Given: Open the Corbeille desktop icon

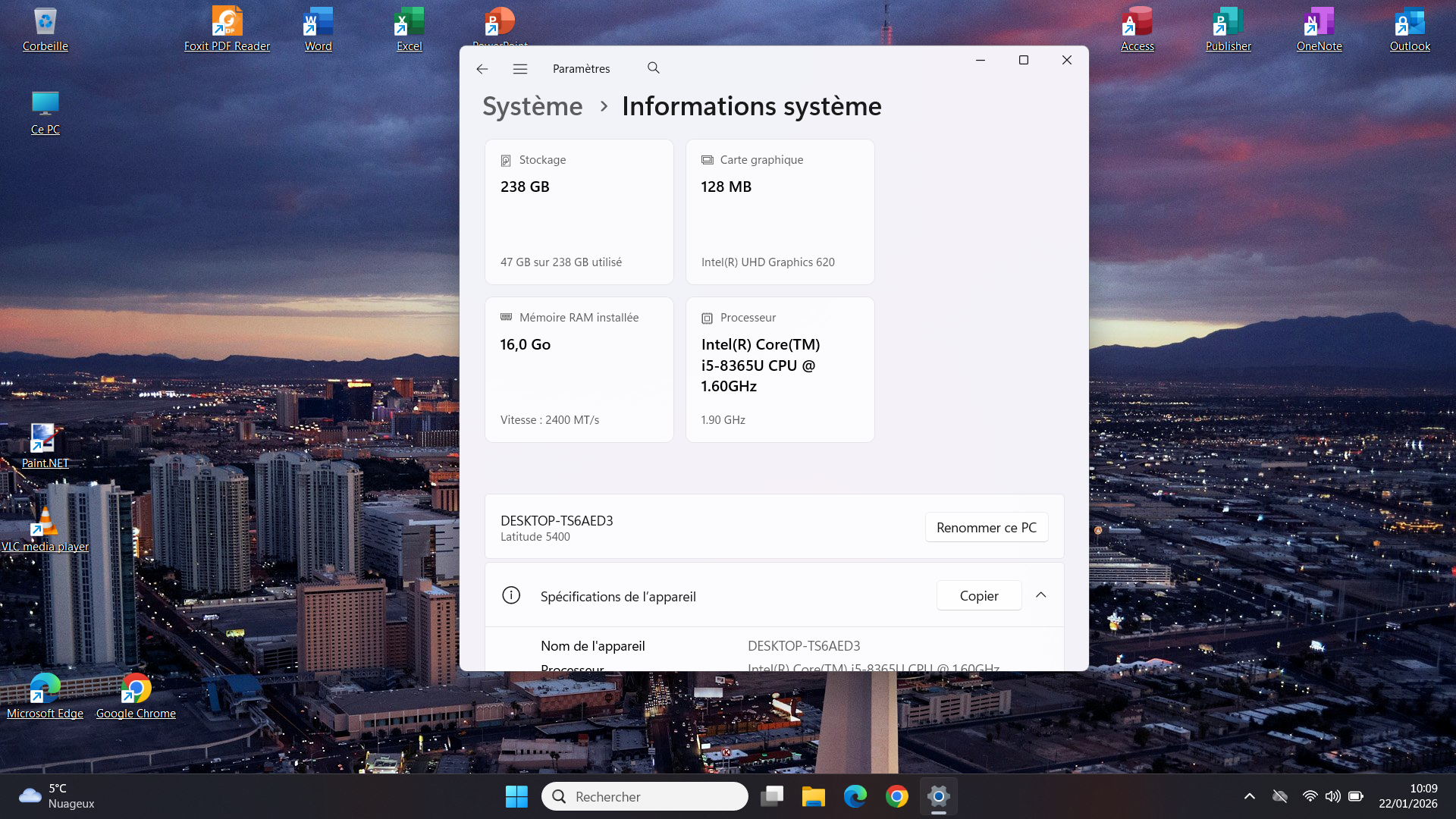Looking at the screenshot, I should pos(45,30).
